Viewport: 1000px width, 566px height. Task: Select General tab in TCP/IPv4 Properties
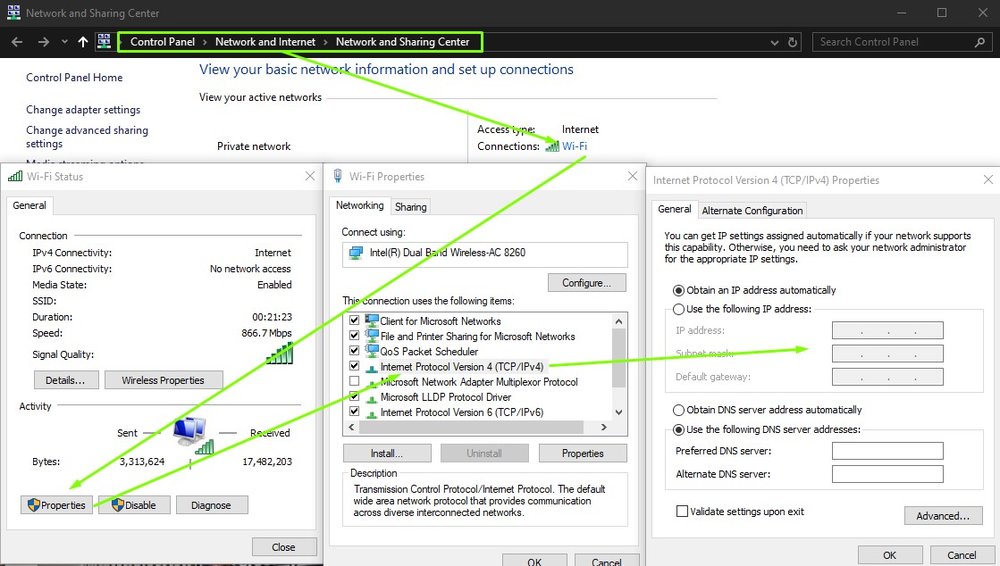[x=674, y=209]
